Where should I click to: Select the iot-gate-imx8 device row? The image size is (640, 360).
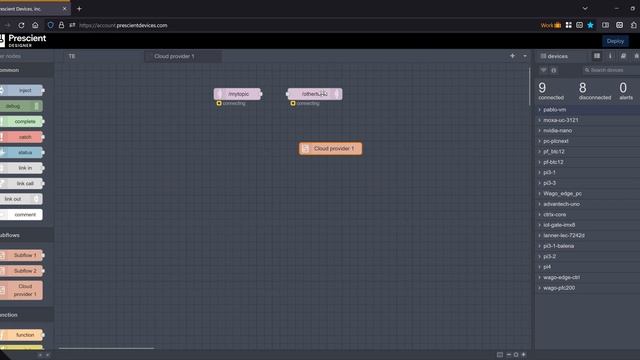pos(588,225)
